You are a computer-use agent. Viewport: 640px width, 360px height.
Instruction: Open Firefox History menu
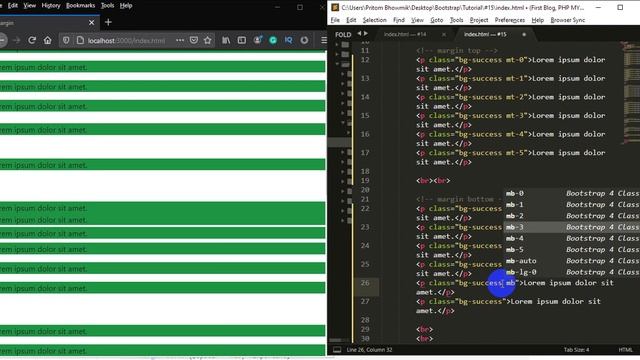tap(51, 6)
